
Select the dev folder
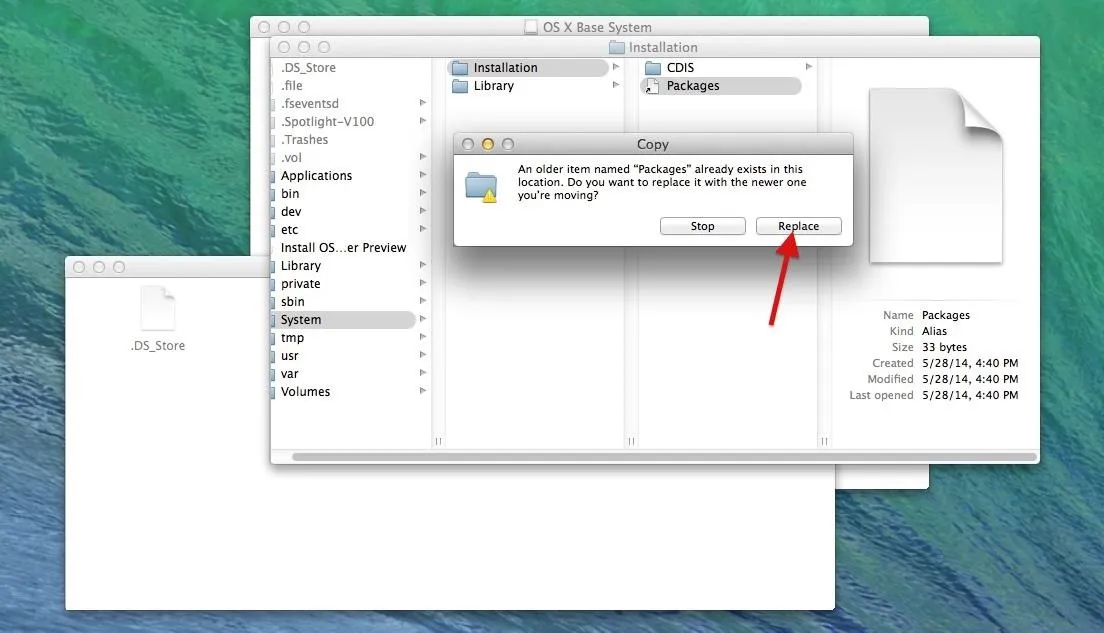pos(291,212)
